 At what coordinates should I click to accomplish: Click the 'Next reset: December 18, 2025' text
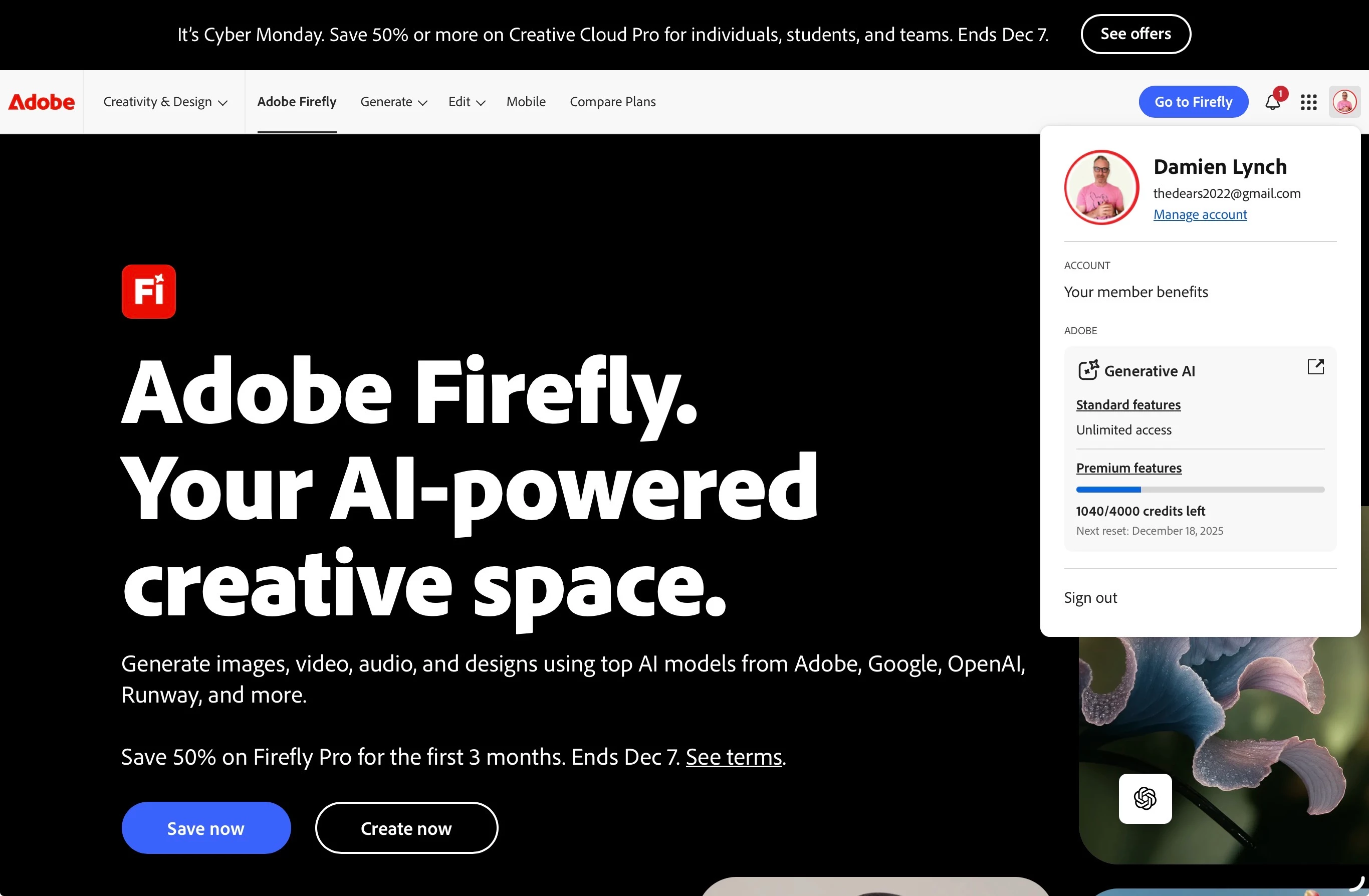tap(1150, 530)
